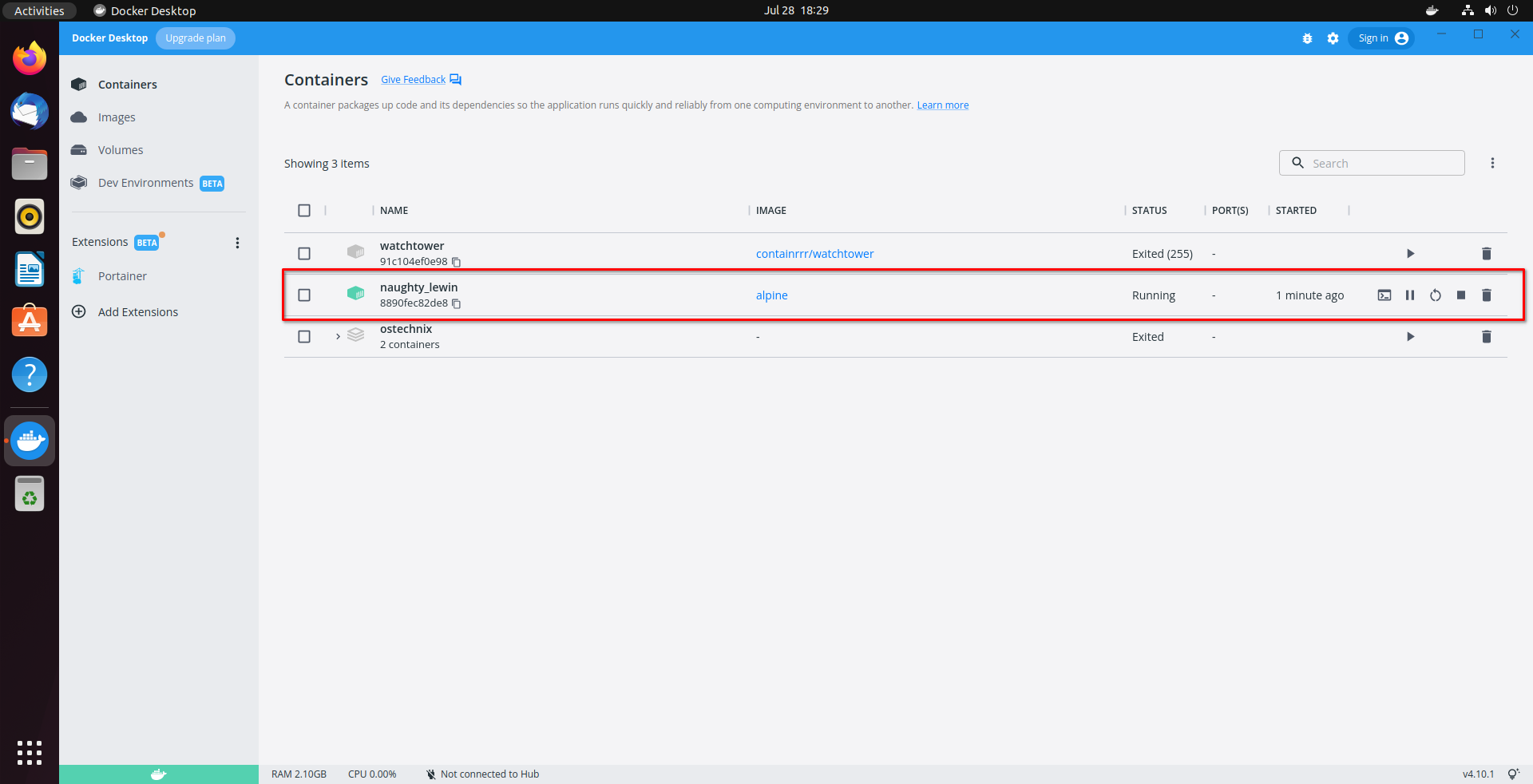Click the Upgrade plan button
Screen dimensions: 1533x784
(195, 38)
